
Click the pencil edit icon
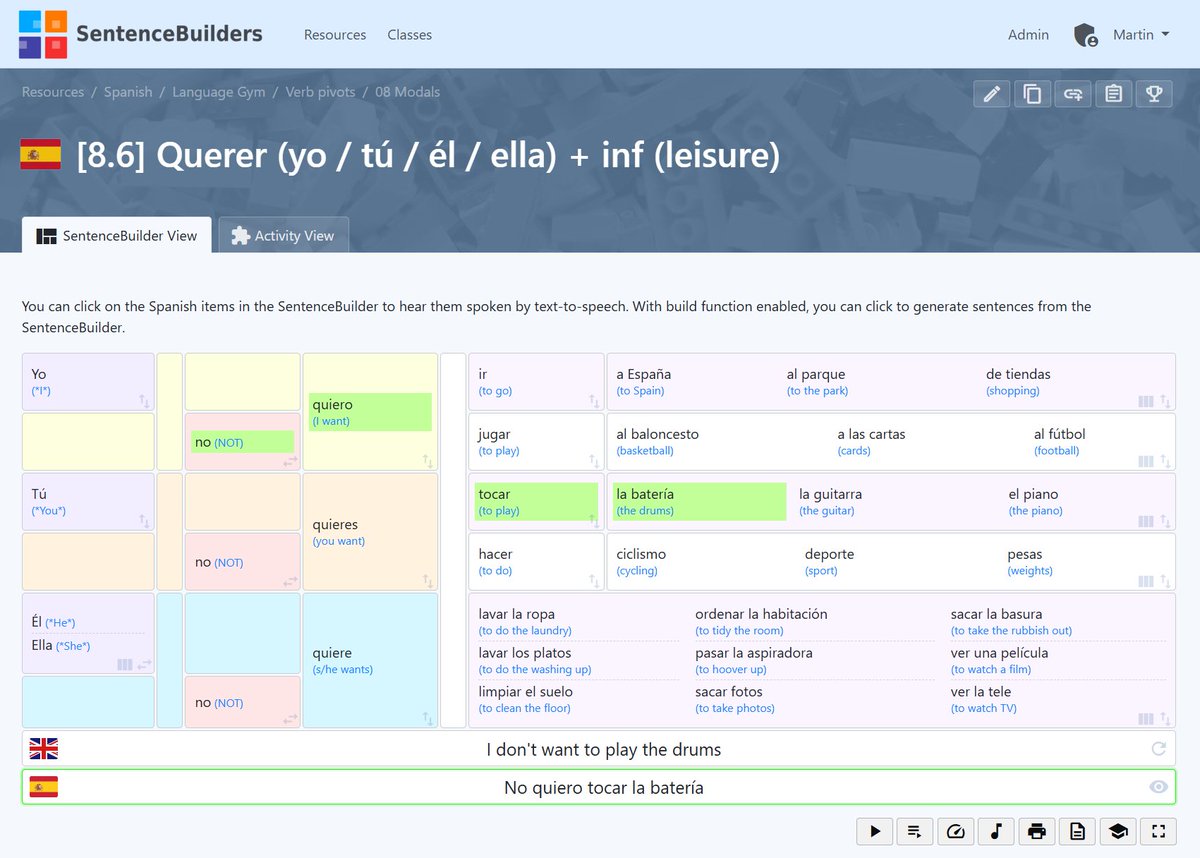point(992,94)
